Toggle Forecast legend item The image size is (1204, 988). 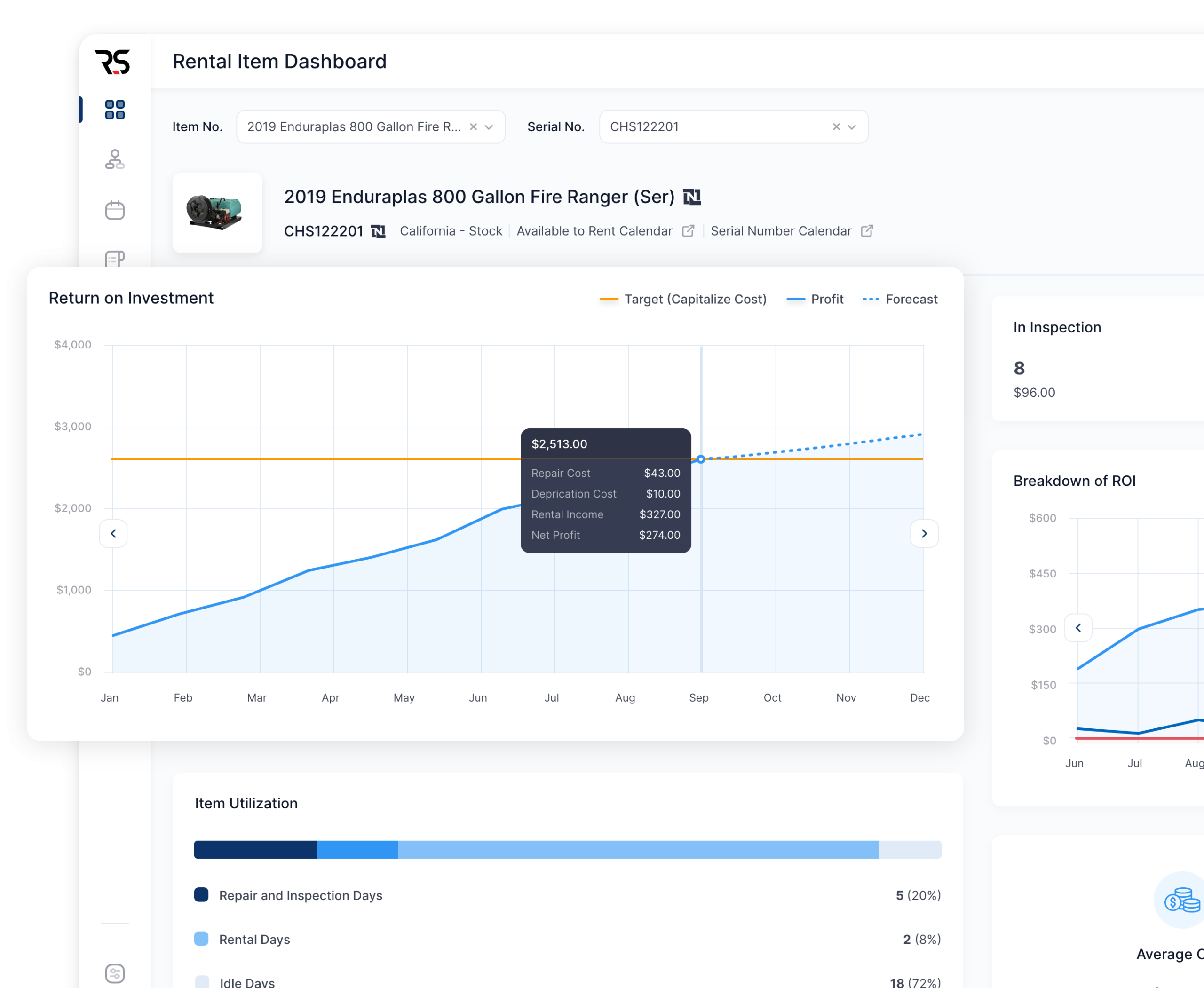[900, 300]
